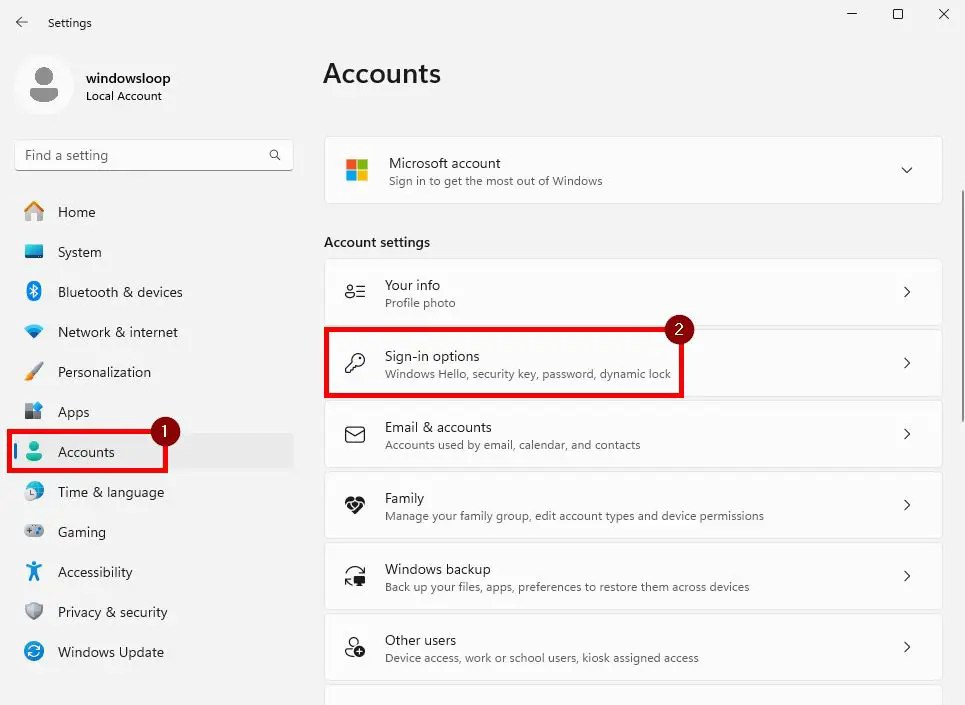This screenshot has width=965, height=705.
Task: Click the search magnifier icon
Action: pyautogui.click(x=274, y=155)
